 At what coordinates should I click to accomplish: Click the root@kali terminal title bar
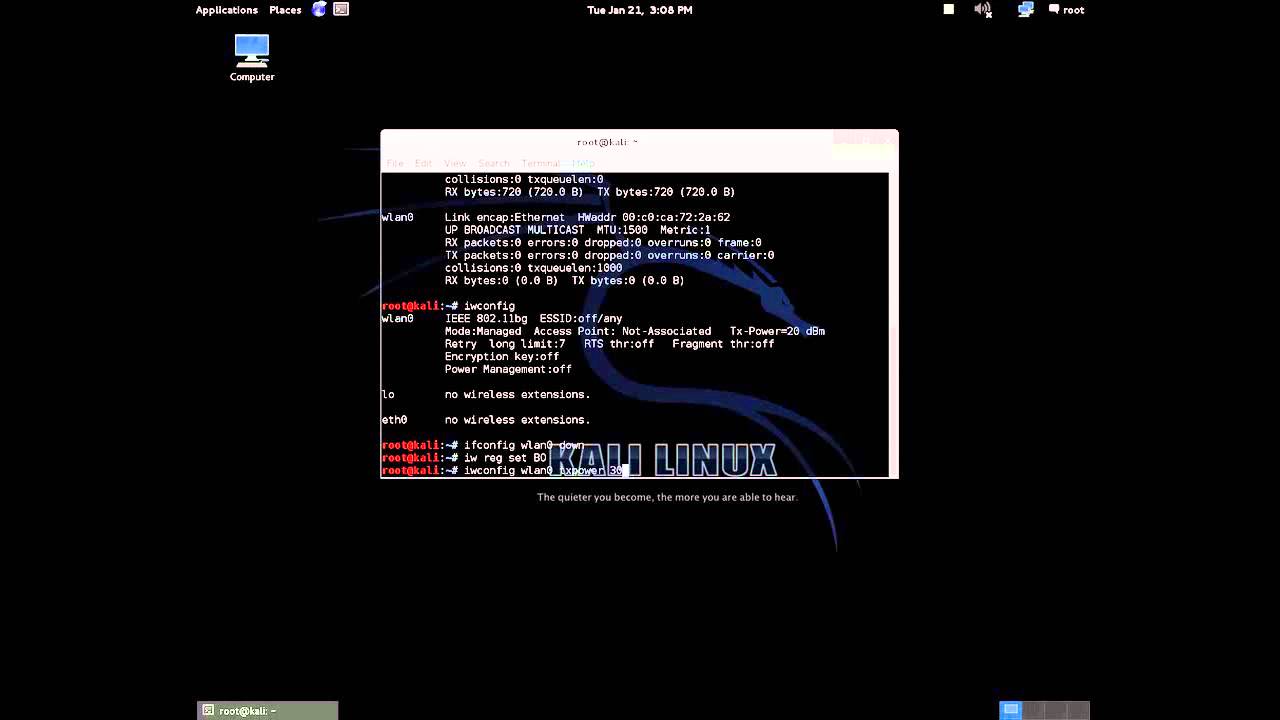607,142
